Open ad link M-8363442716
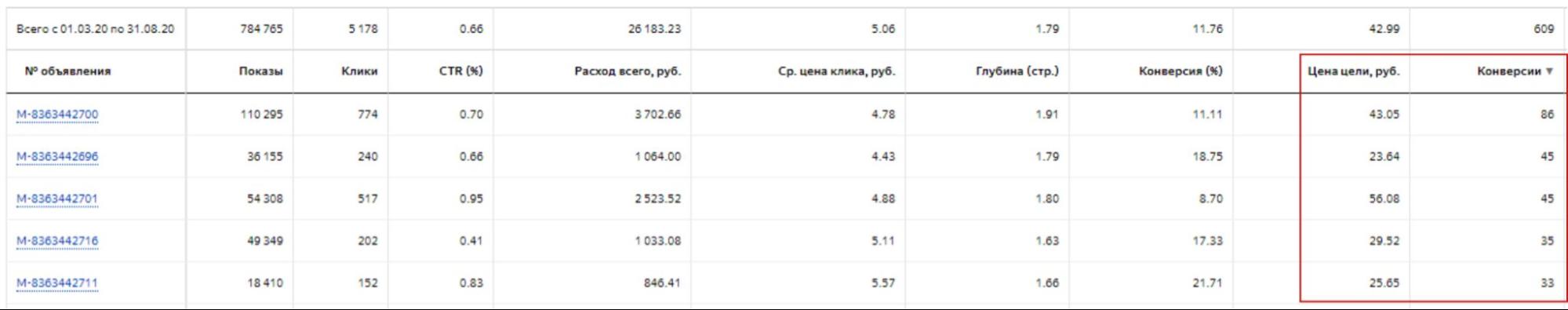The width and height of the screenshot is (1568, 310). pyautogui.click(x=57, y=241)
